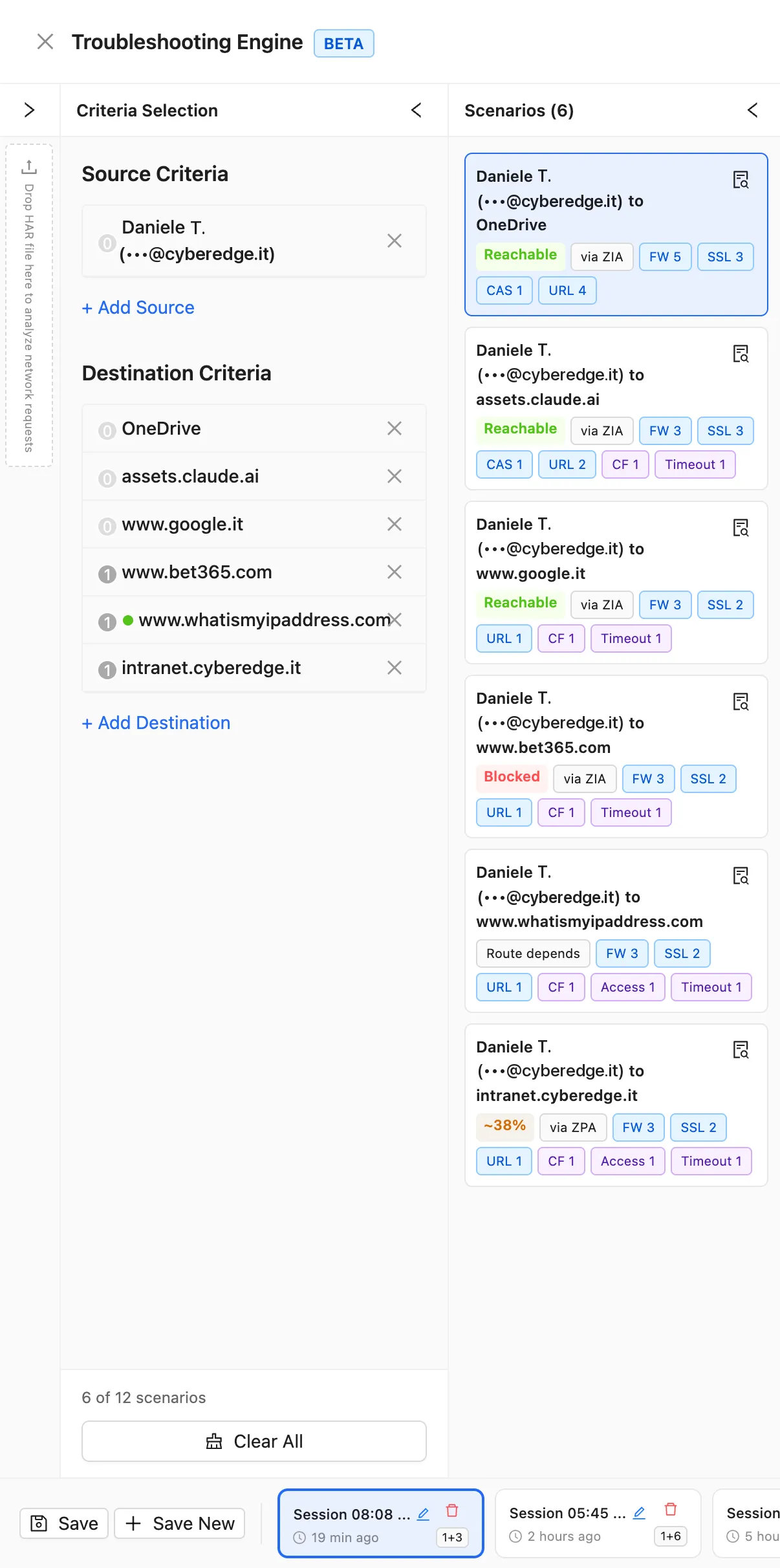Click ~38% status in intranet scenario
Viewport: 780px width, 1568px height.
[x=505, y=1126]
